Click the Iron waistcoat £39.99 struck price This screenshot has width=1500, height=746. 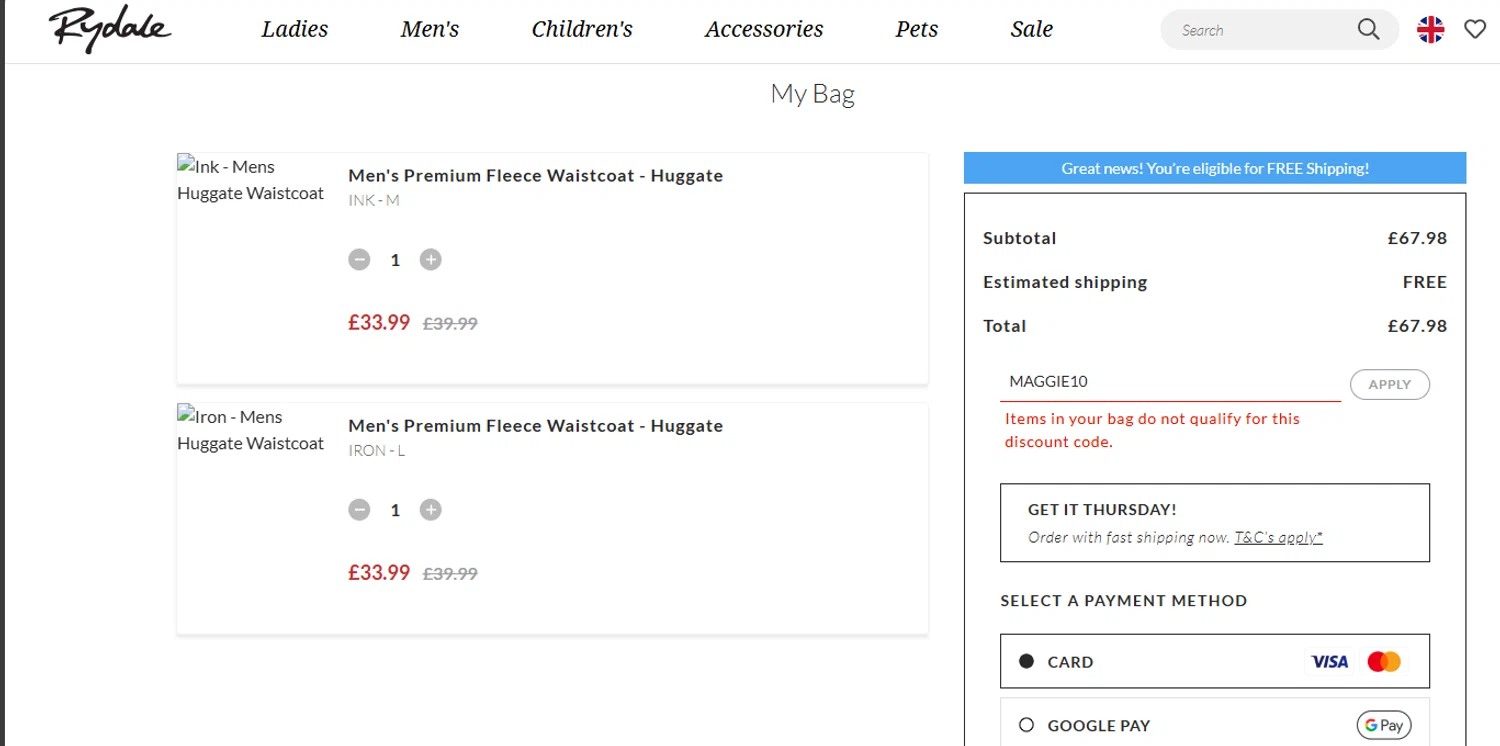point(450,574)
